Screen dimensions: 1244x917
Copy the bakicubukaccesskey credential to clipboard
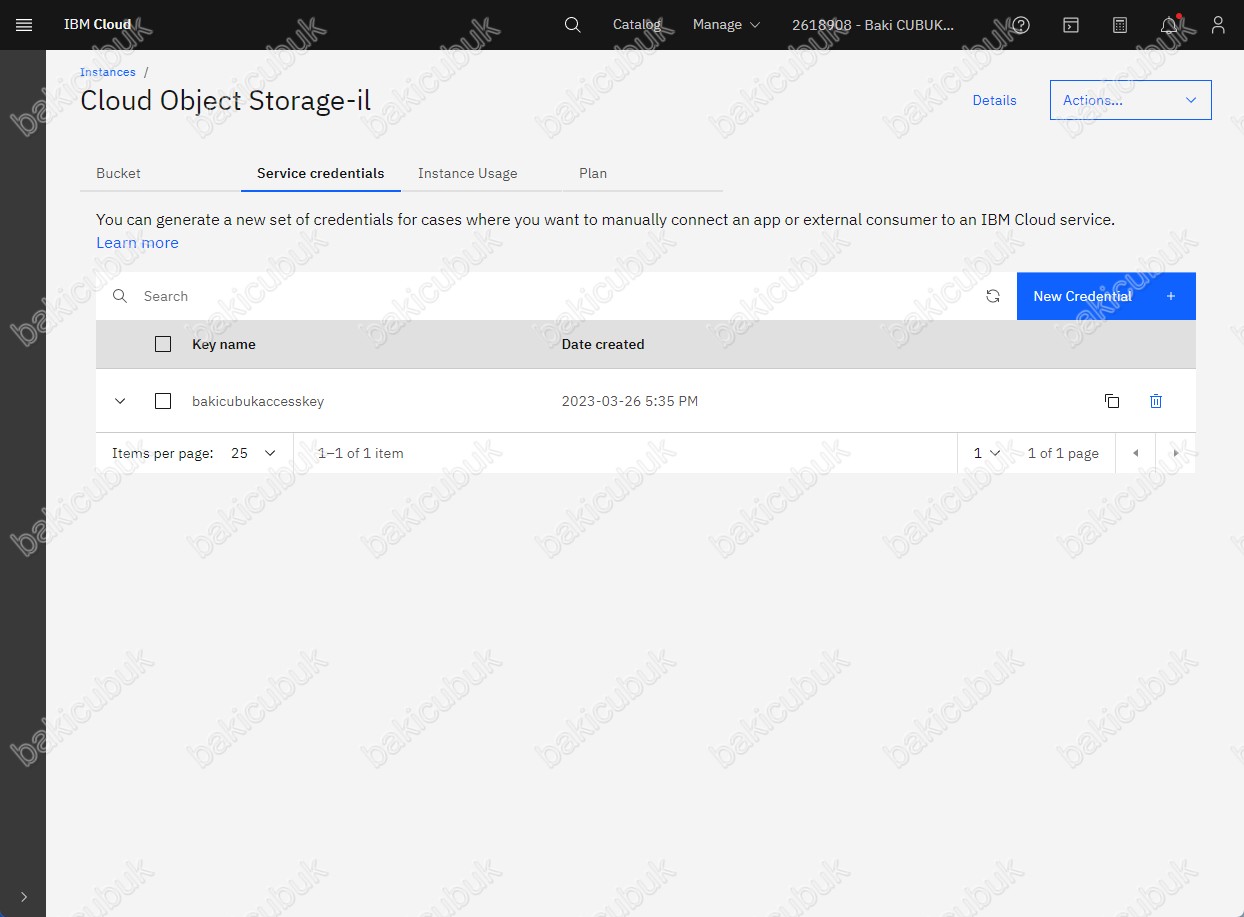[x=1112, y=401]
